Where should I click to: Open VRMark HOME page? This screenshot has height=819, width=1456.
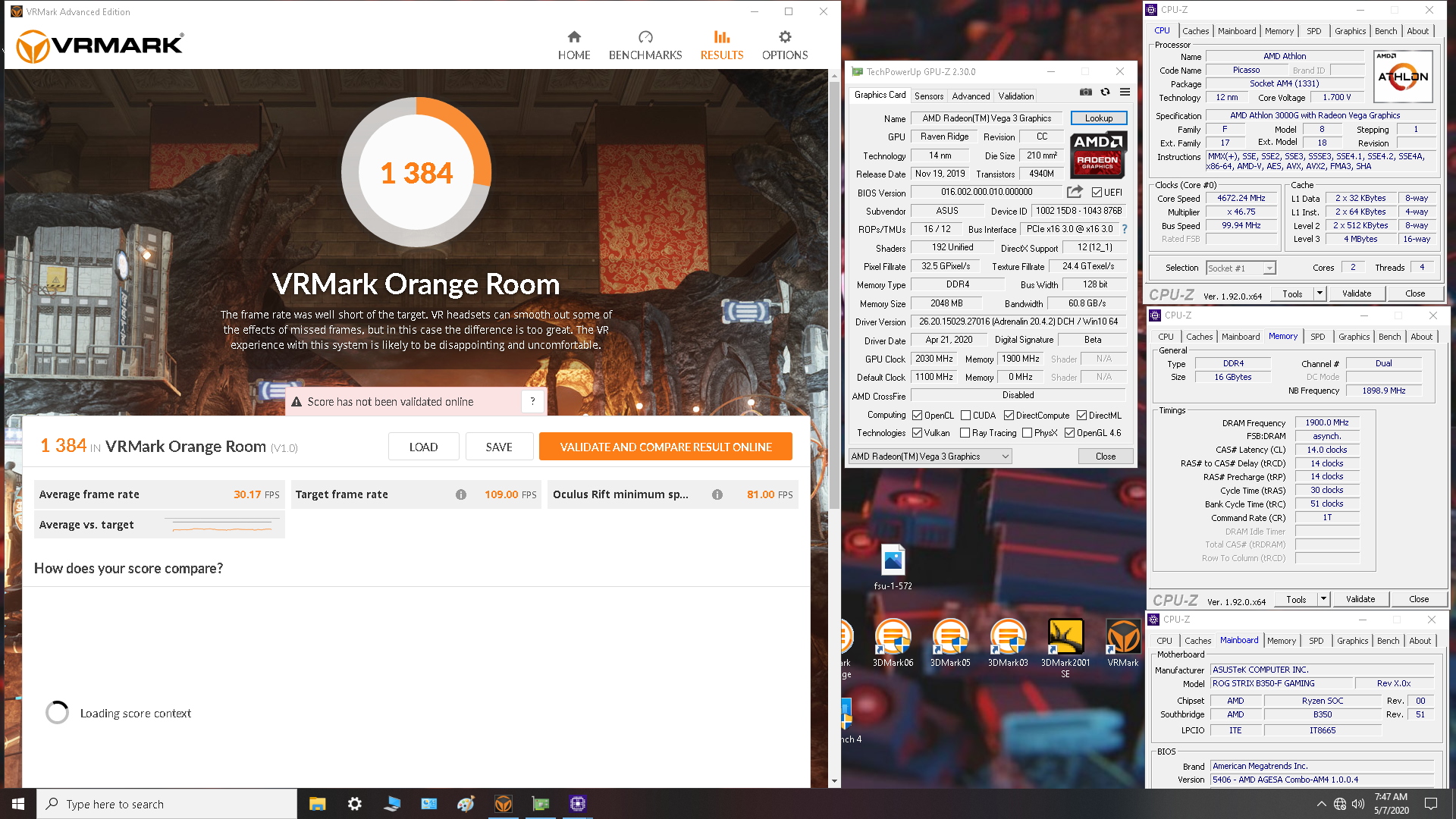[x=574, y=45]
